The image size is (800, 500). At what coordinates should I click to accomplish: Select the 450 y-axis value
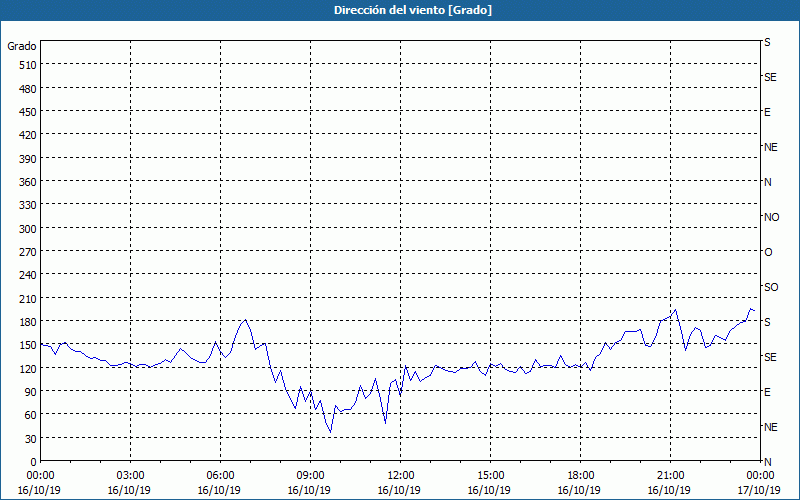pyautogui.click(x=28, y=112)
